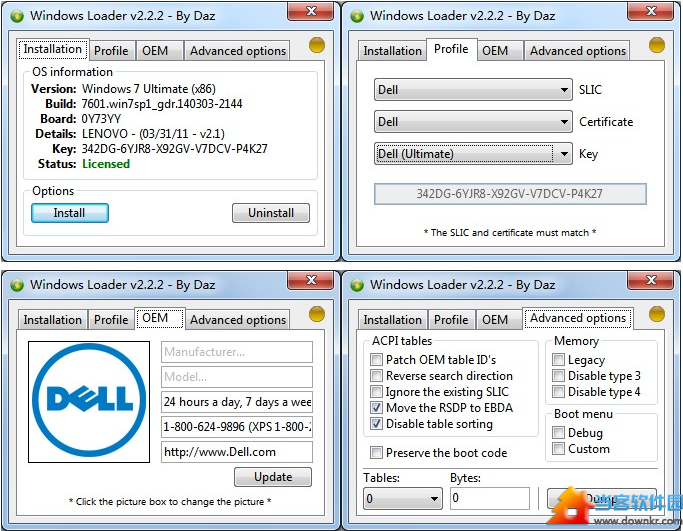This screenshot has width=683, height=531.
Task: Open Profile tab in top-left window
Action: pos(111,51)
